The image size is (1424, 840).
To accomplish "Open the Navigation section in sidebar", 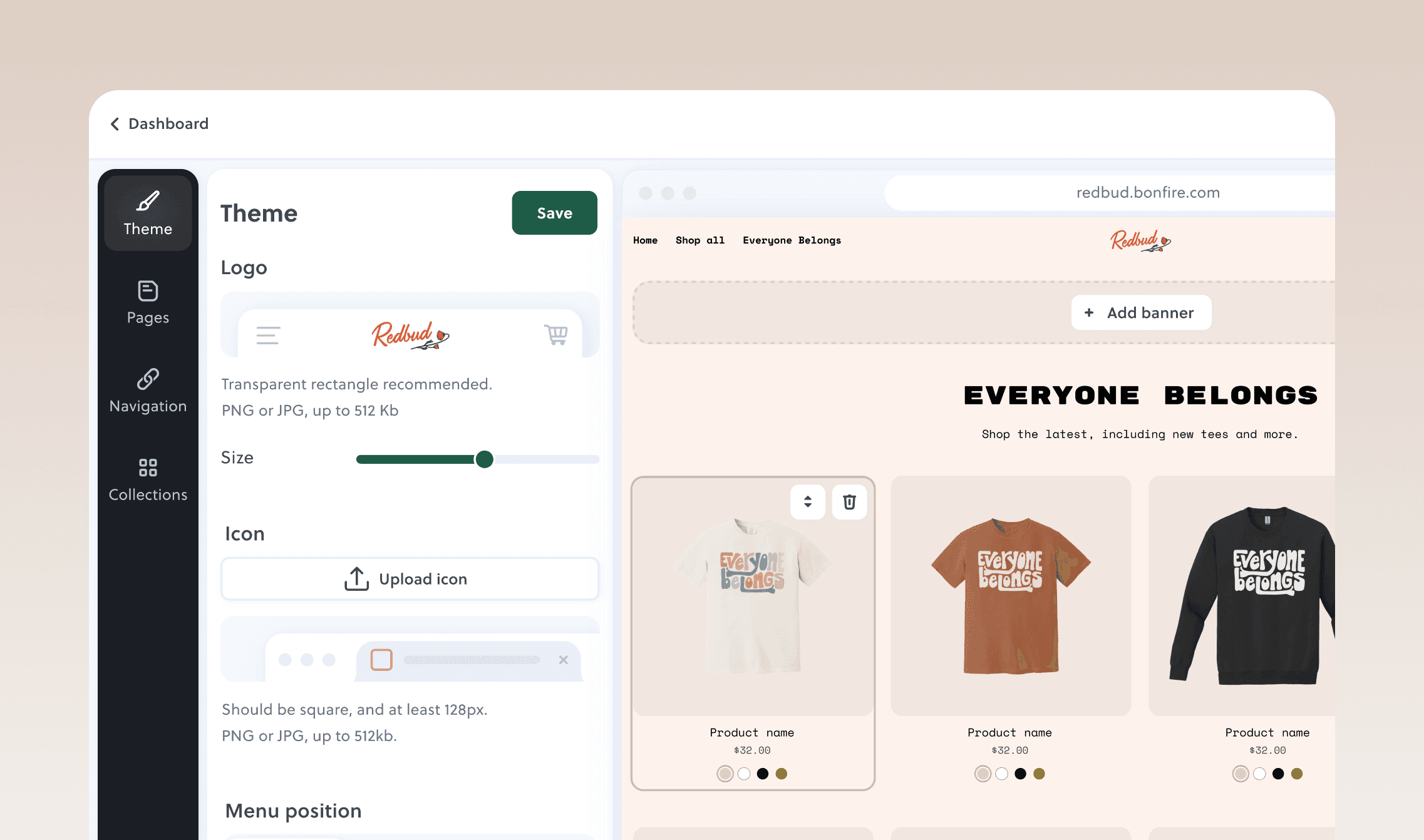I will [148, 391].
